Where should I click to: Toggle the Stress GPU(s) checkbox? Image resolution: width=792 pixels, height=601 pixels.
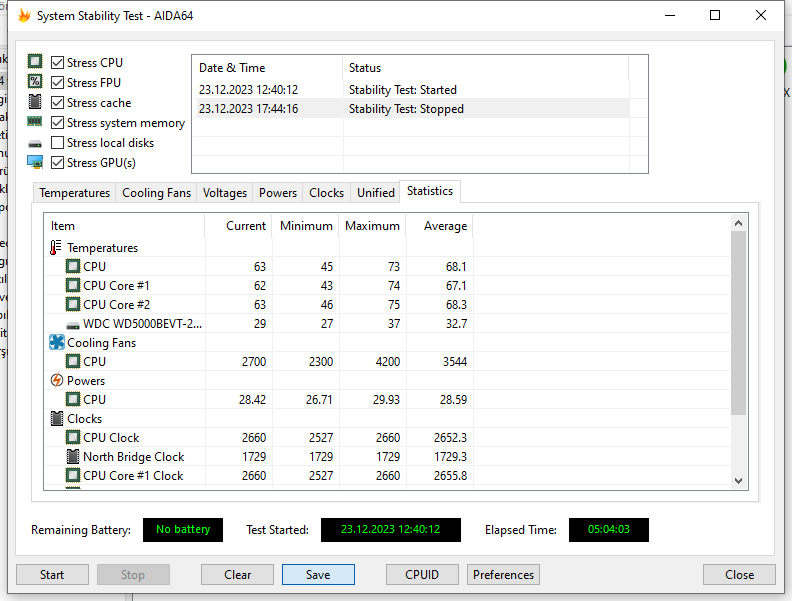58,163
